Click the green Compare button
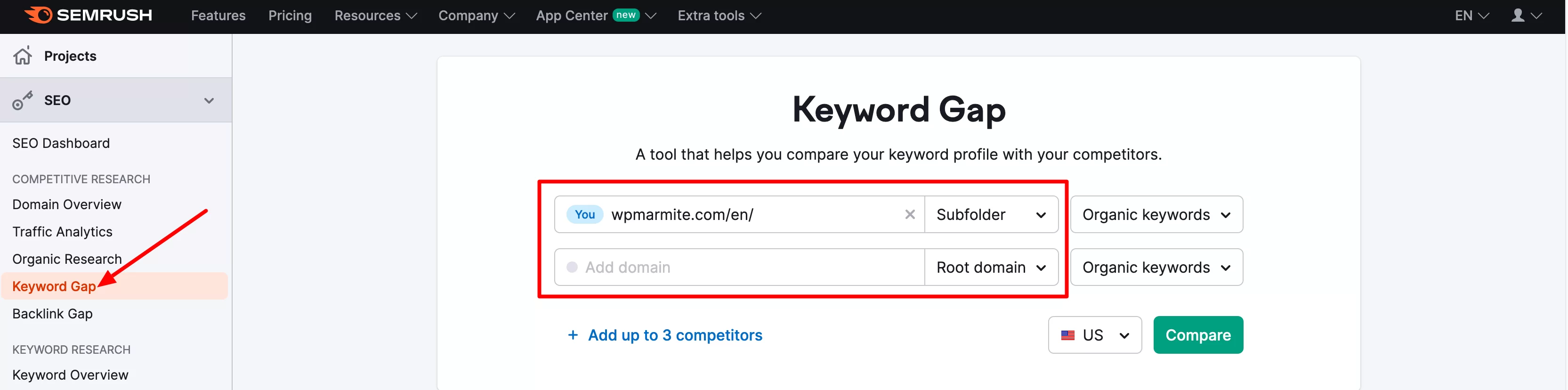The image size is (1568, 390). point(1198,334)
